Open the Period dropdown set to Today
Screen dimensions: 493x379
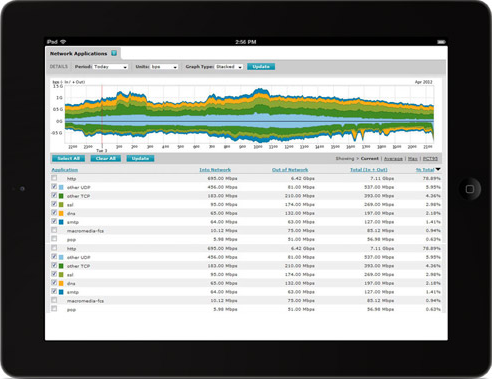[110, 67]
